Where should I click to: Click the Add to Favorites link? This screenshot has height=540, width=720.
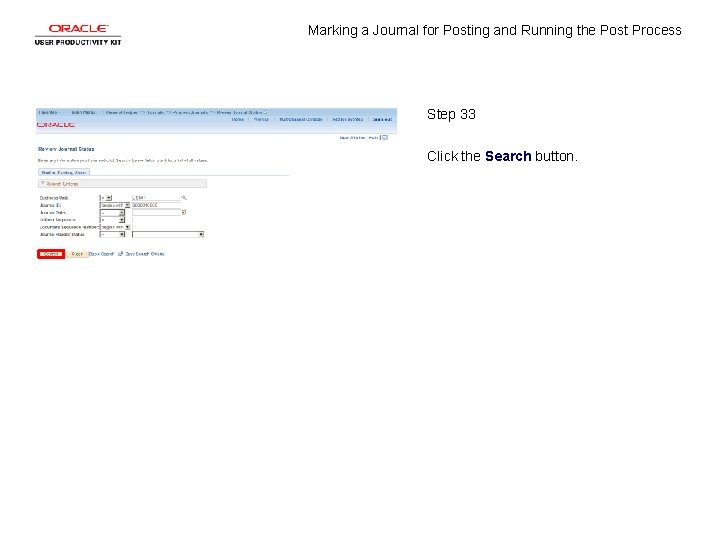point(347,119)
